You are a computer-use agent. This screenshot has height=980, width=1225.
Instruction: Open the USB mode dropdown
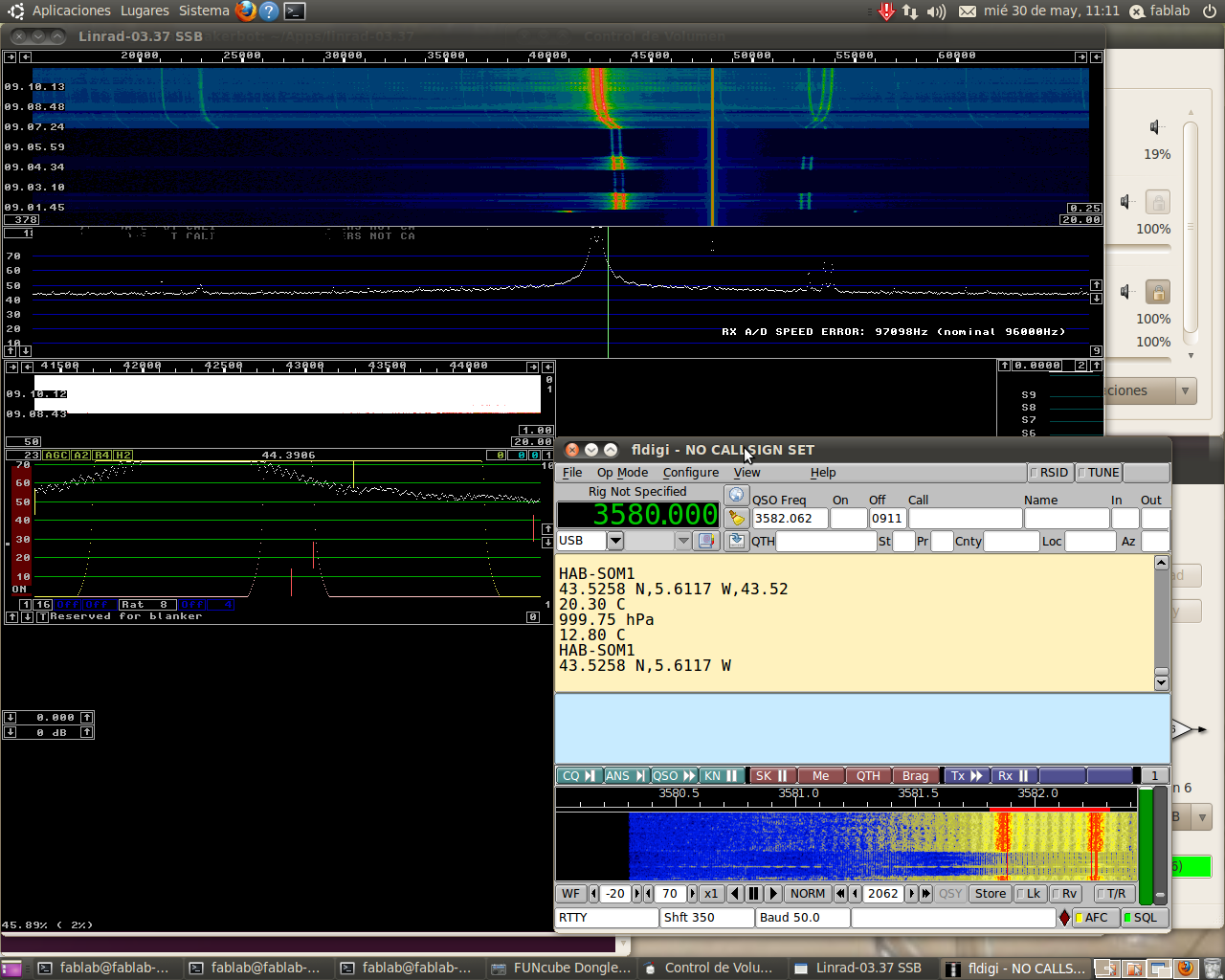click(615, 541)
